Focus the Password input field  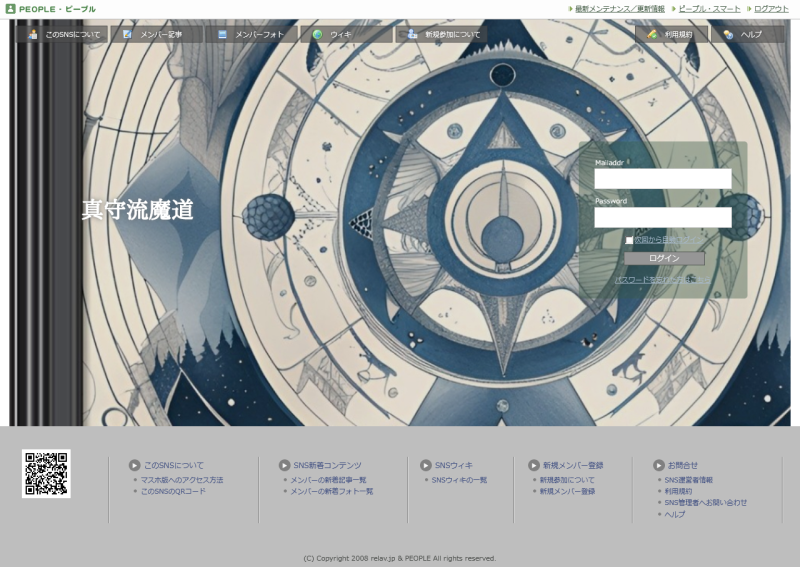tap(663, 217)
